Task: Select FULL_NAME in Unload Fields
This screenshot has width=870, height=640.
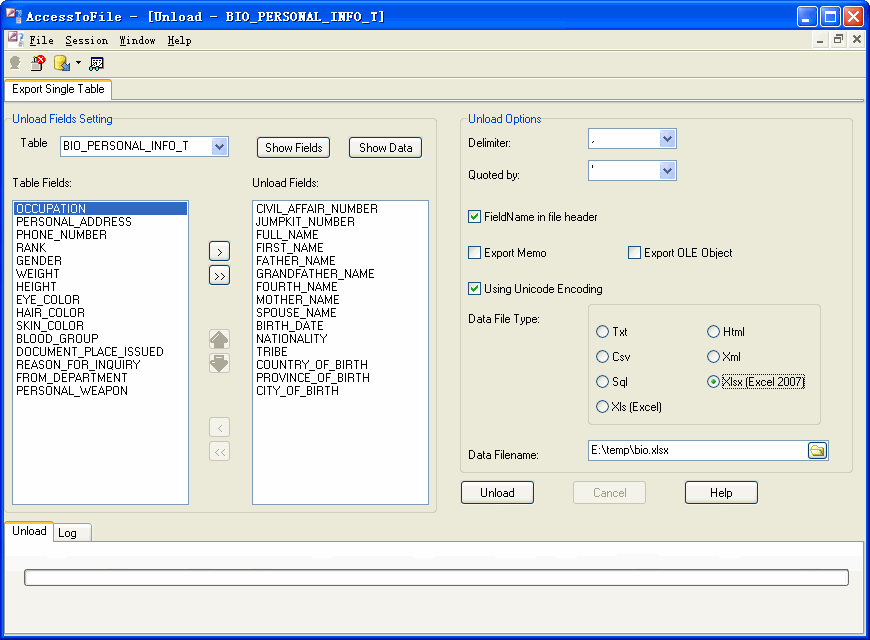Action: coord(340,235)
